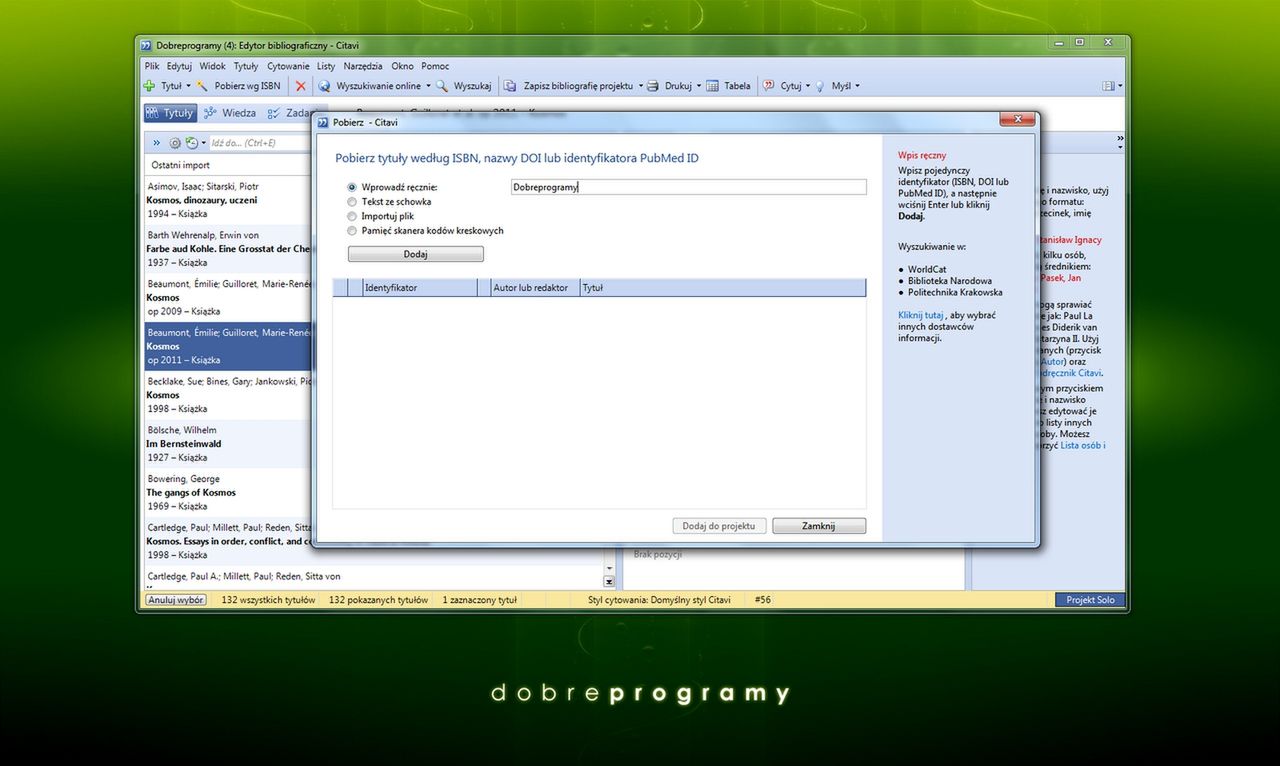This screenshot has height=766, width=1280.
Task: Click the Tabela grid icon
Action: [713, 86]
